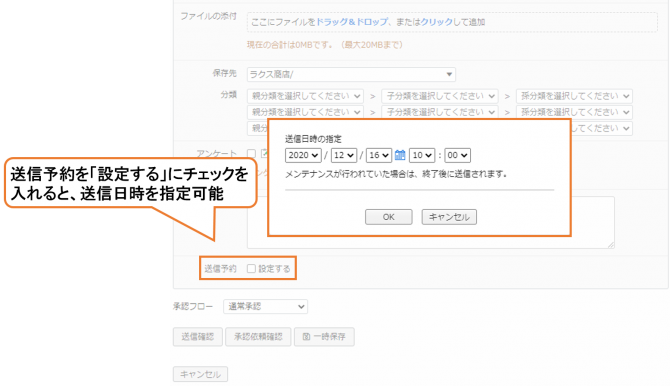Click the クリック link to attach file
This screenshot has width=670, height=386.
point(437,22)
